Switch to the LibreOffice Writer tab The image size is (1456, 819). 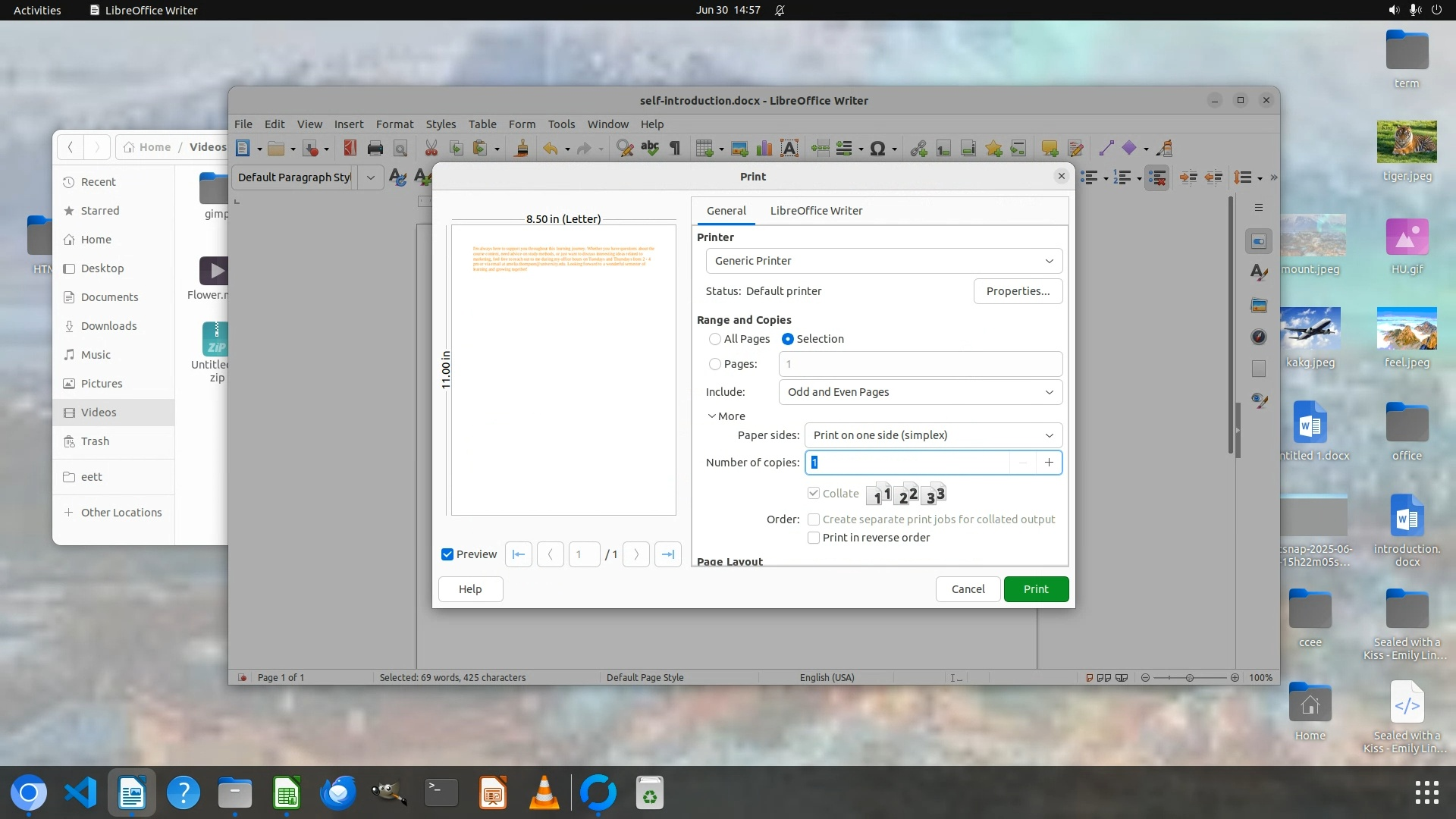(x=816, y=211)
